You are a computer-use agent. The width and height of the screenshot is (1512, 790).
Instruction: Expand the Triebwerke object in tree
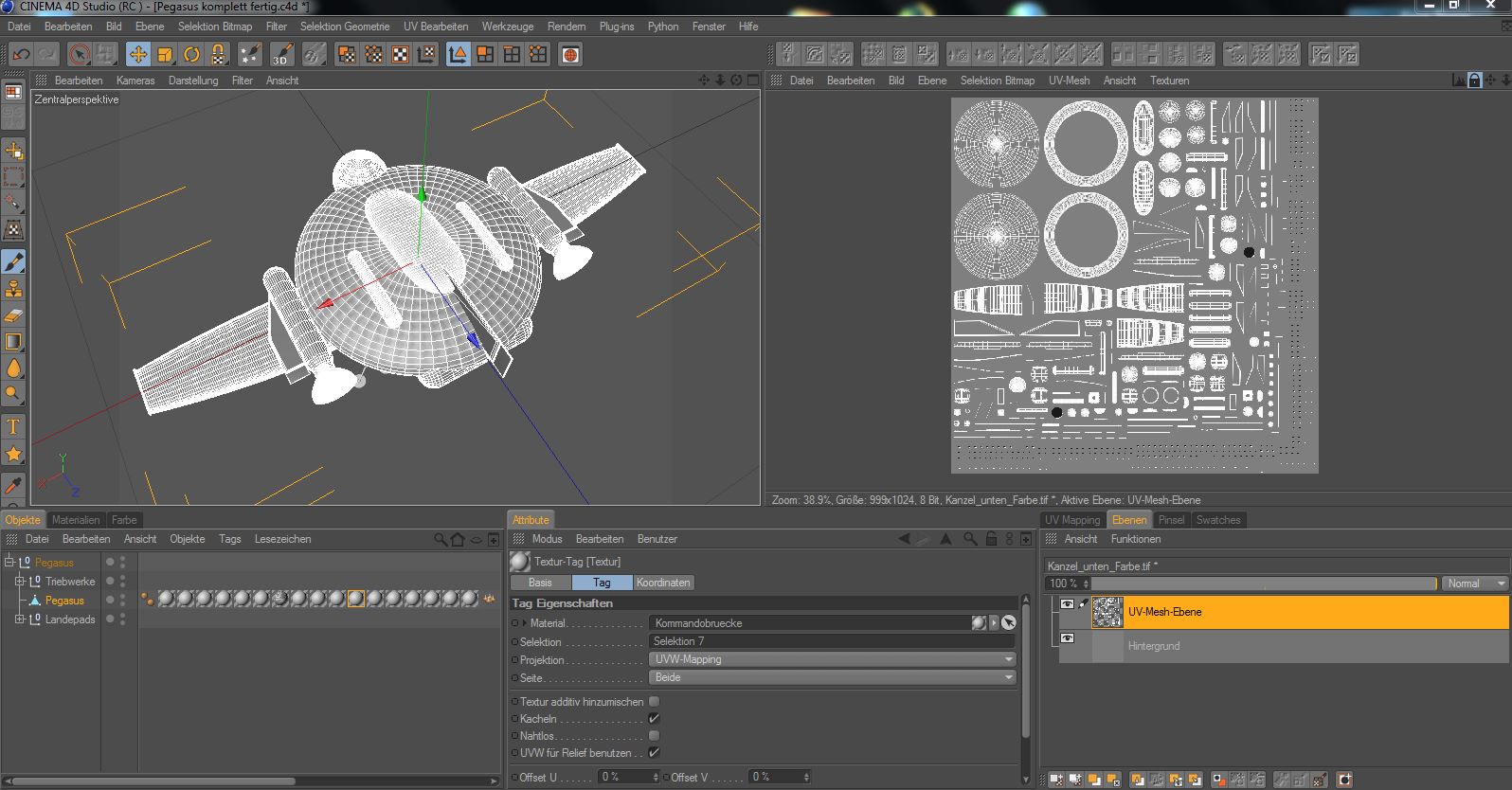point(19,582)
